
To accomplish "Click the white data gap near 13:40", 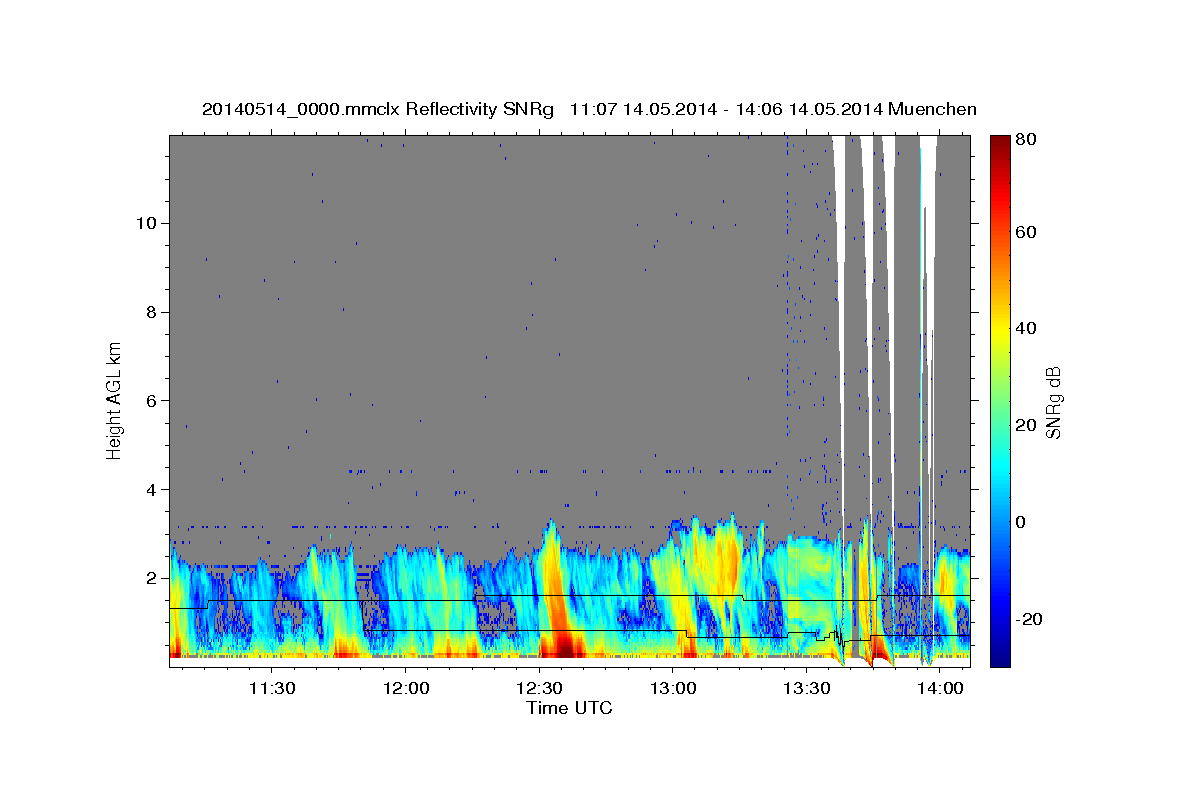I will pyautogui.click(x=838, y=300).
